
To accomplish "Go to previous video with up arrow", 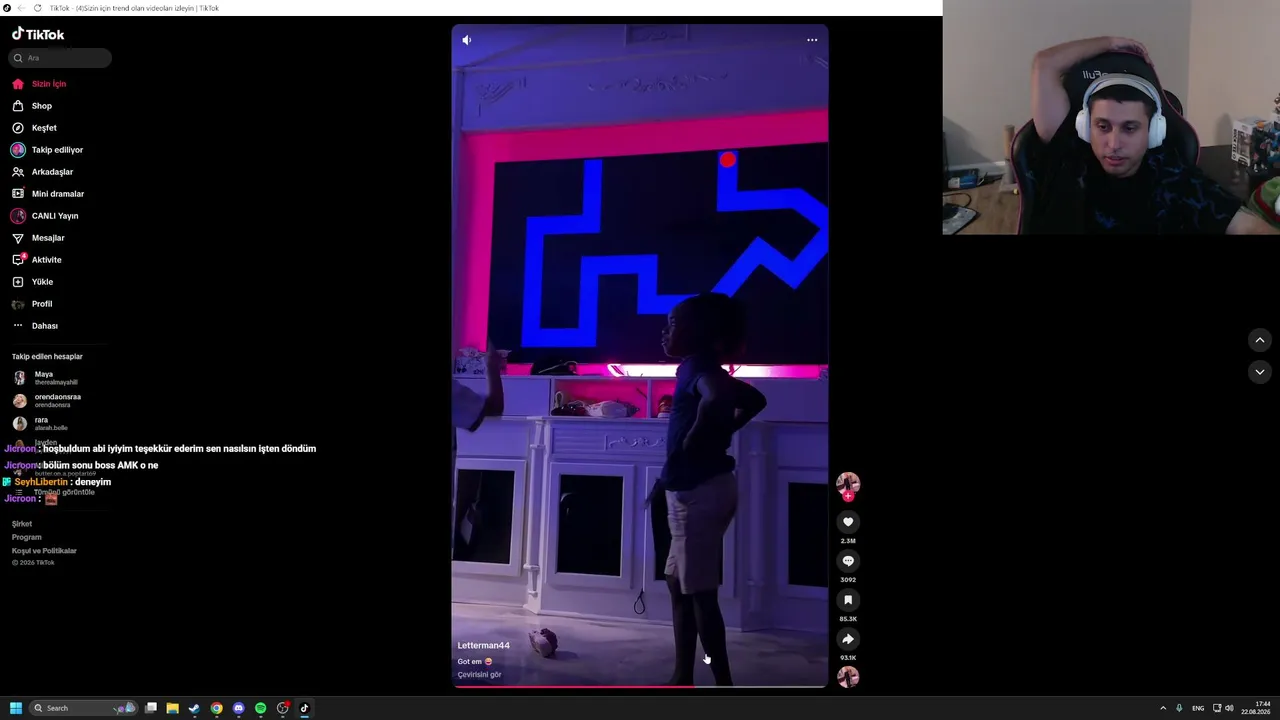I will (x=1260, y=340).
